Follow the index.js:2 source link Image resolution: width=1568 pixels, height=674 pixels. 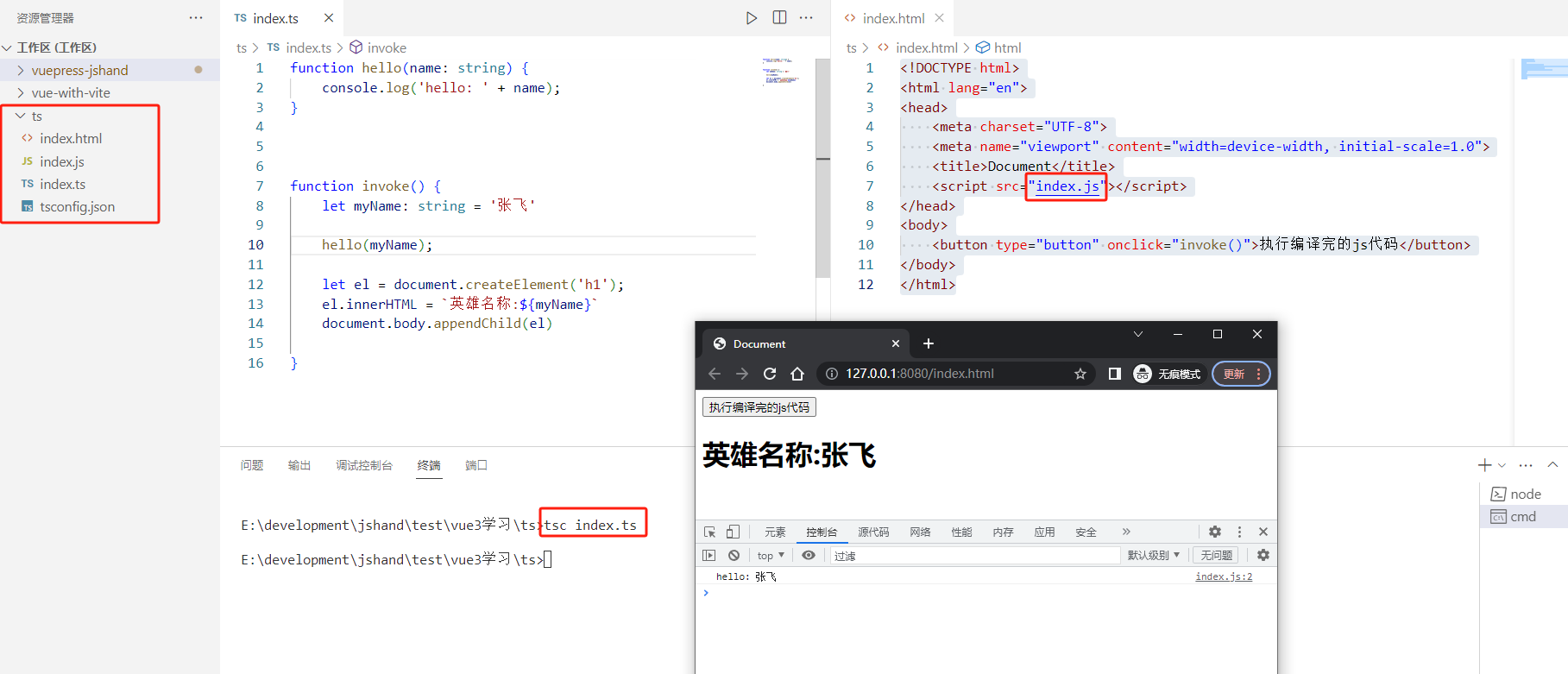pos(1224,576)
